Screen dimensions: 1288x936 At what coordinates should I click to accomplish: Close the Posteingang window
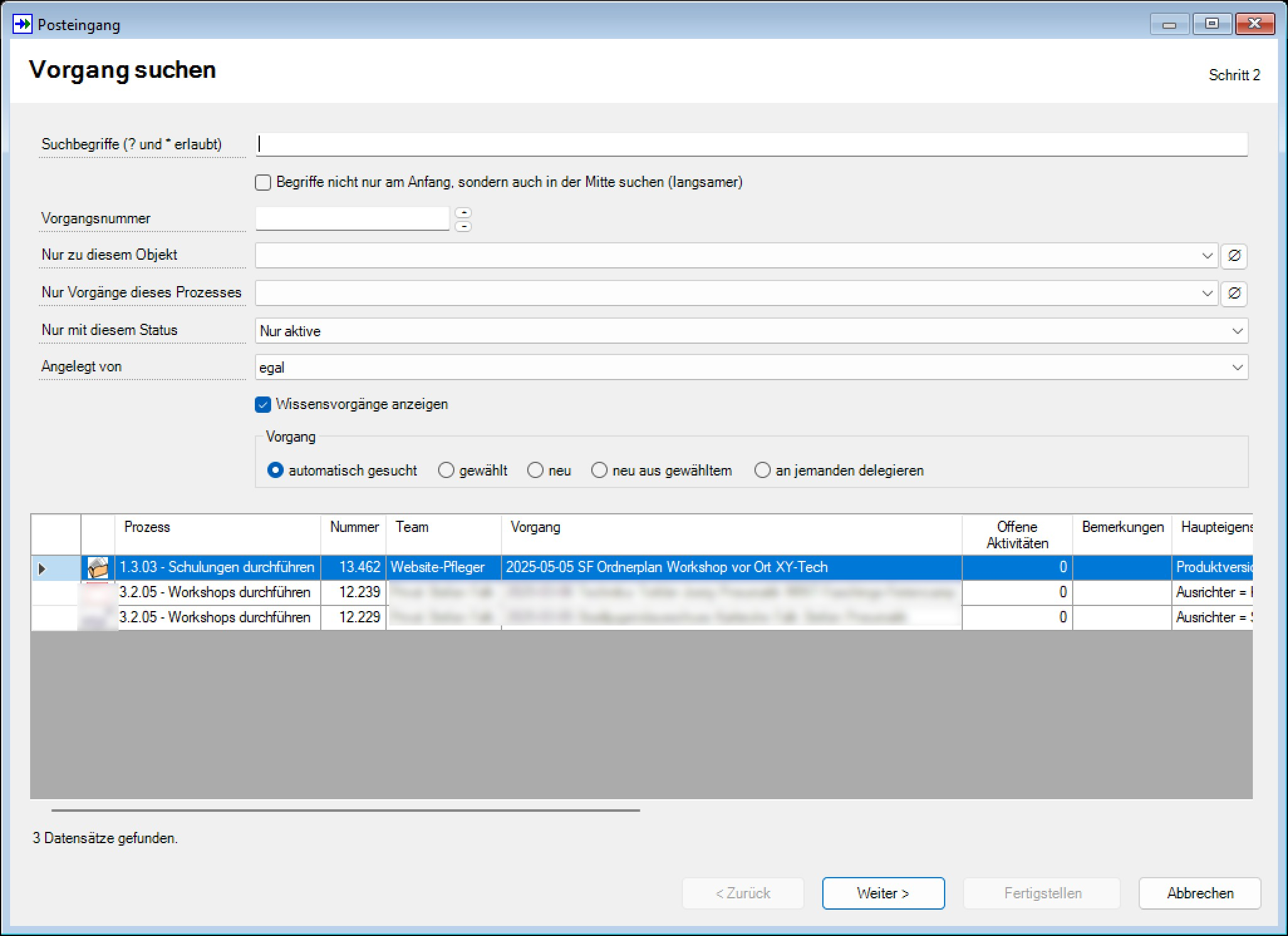tap(1255, 24)
